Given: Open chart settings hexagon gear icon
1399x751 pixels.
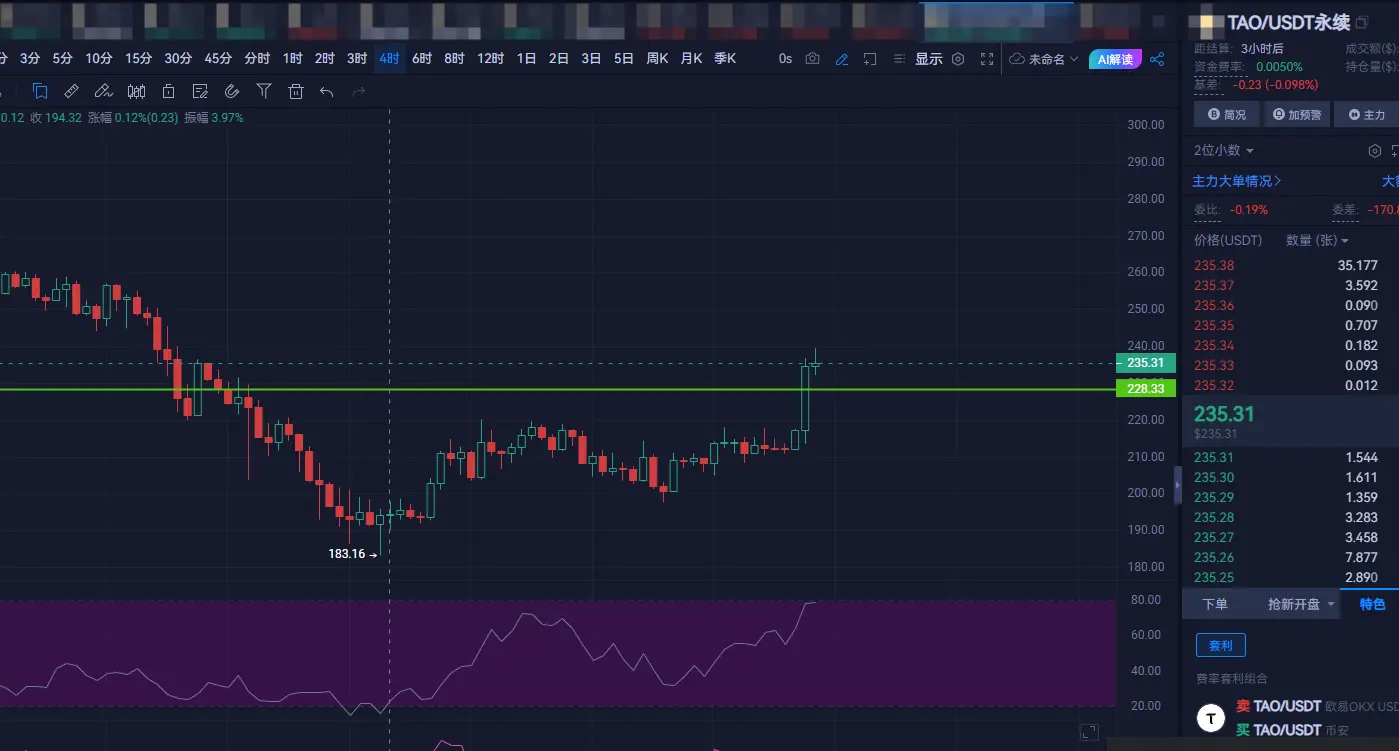Looking at the screenshot, I should [958, 59].
